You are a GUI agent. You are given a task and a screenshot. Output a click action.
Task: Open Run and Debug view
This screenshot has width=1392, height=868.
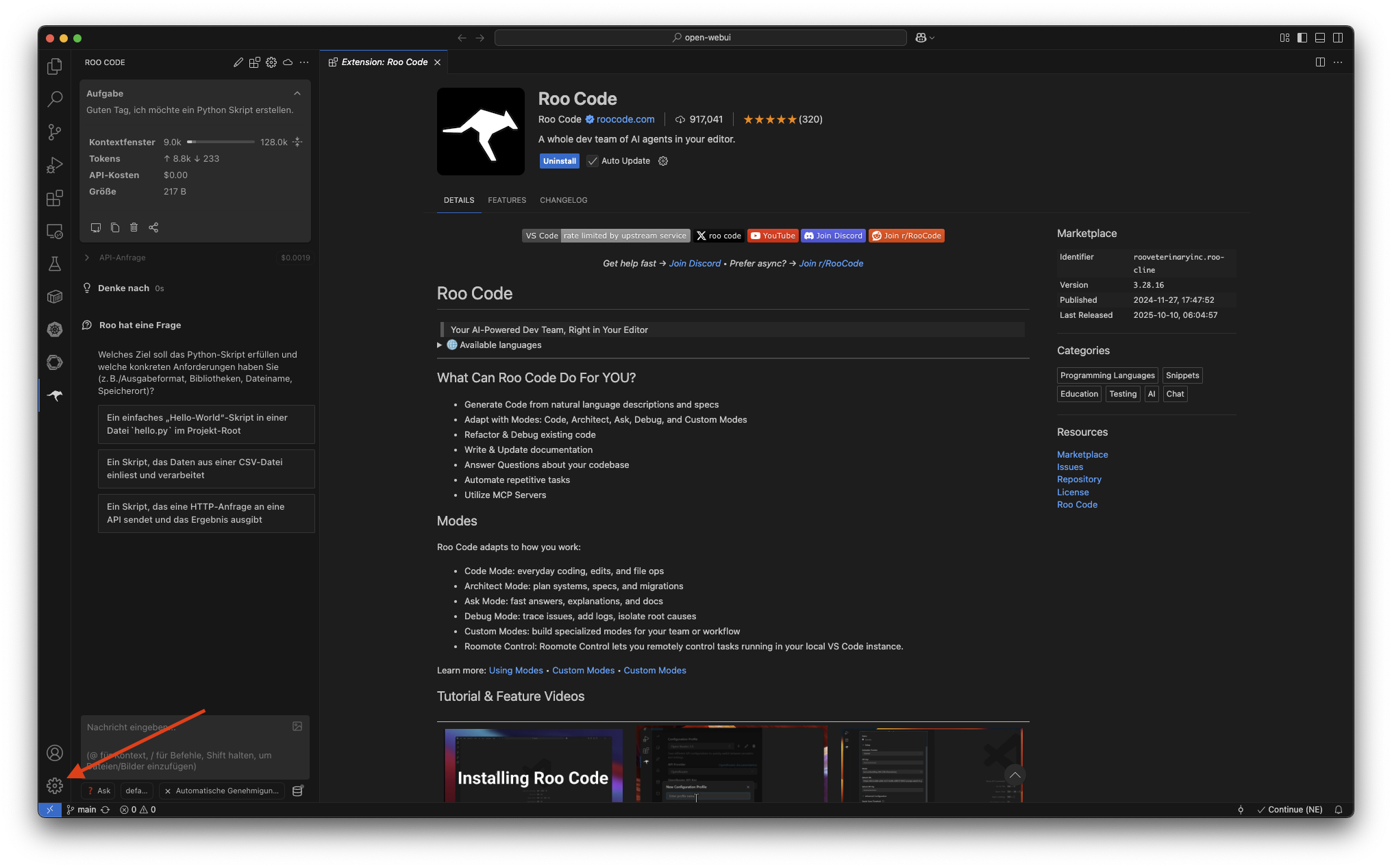tap(55, 165)
